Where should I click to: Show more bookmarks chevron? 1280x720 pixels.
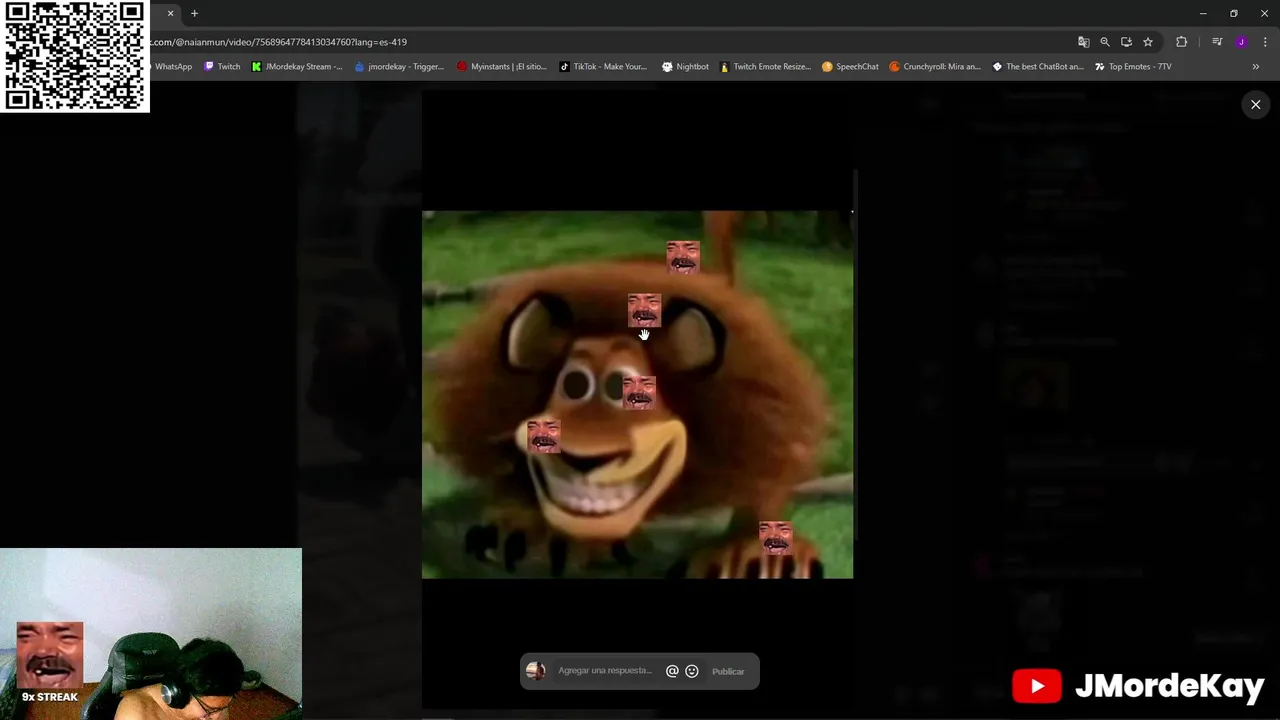[x=1255, y=67]
